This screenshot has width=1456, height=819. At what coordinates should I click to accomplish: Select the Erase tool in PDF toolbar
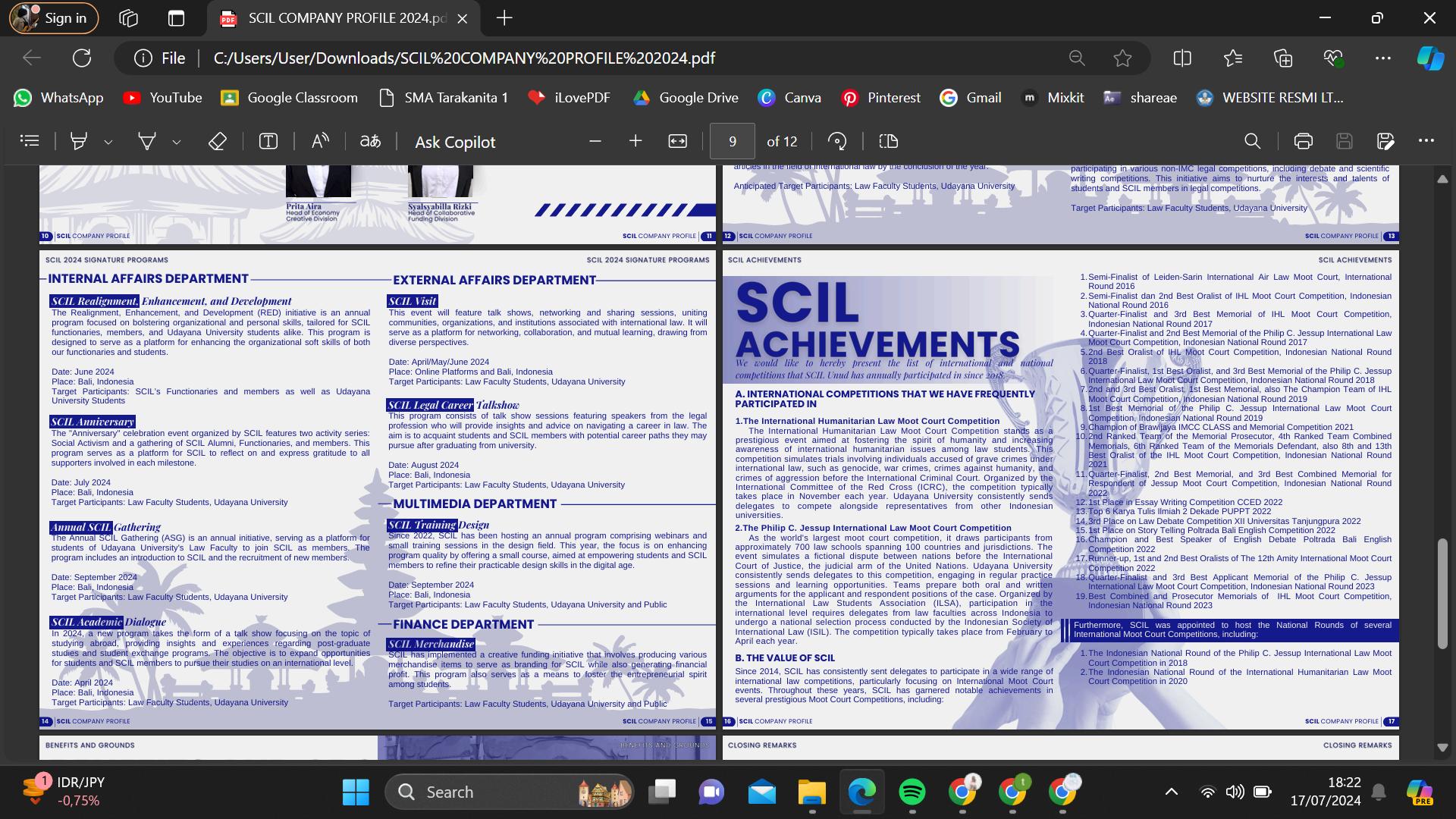(217, 141)
